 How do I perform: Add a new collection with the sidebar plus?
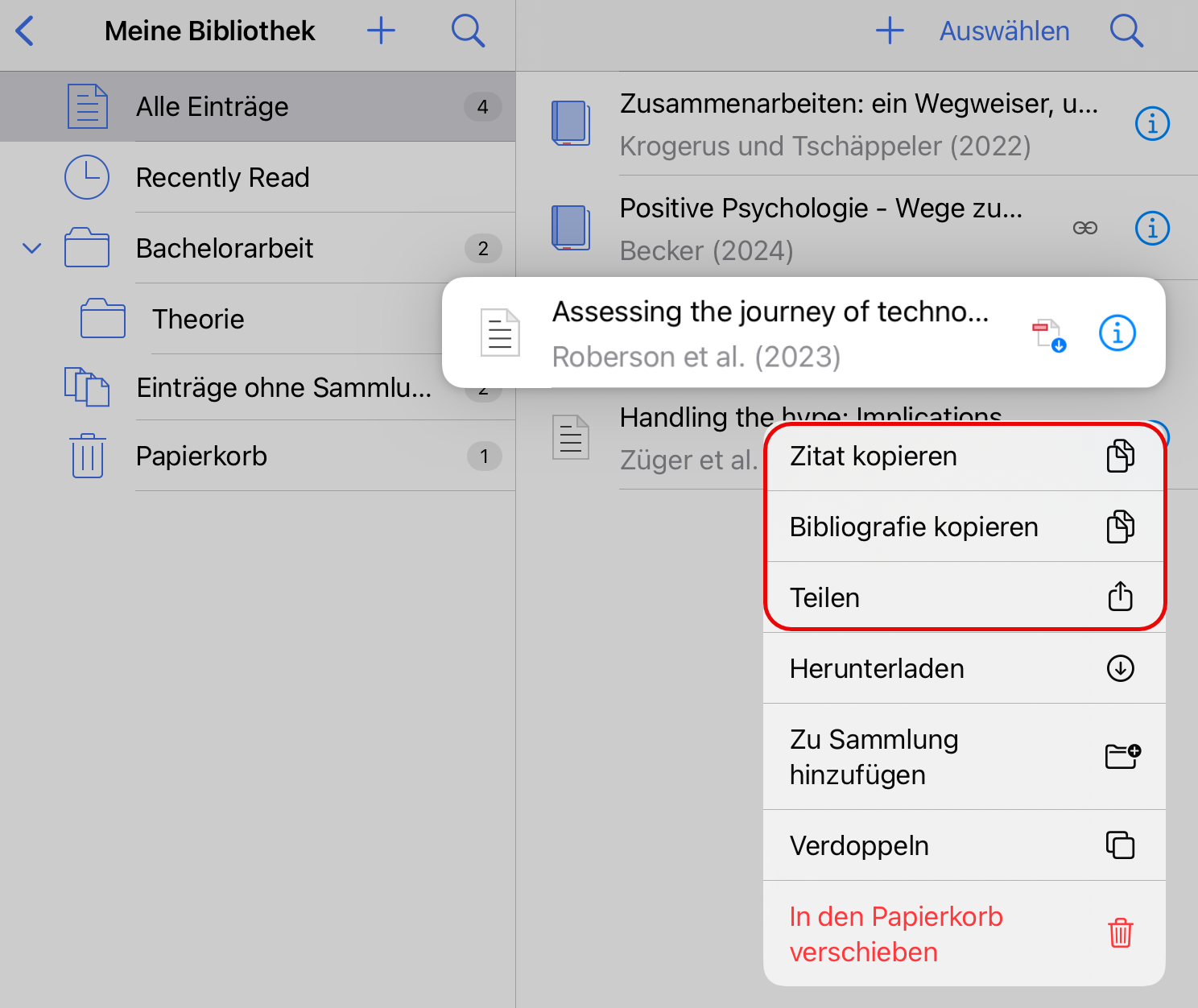point(381,31)
